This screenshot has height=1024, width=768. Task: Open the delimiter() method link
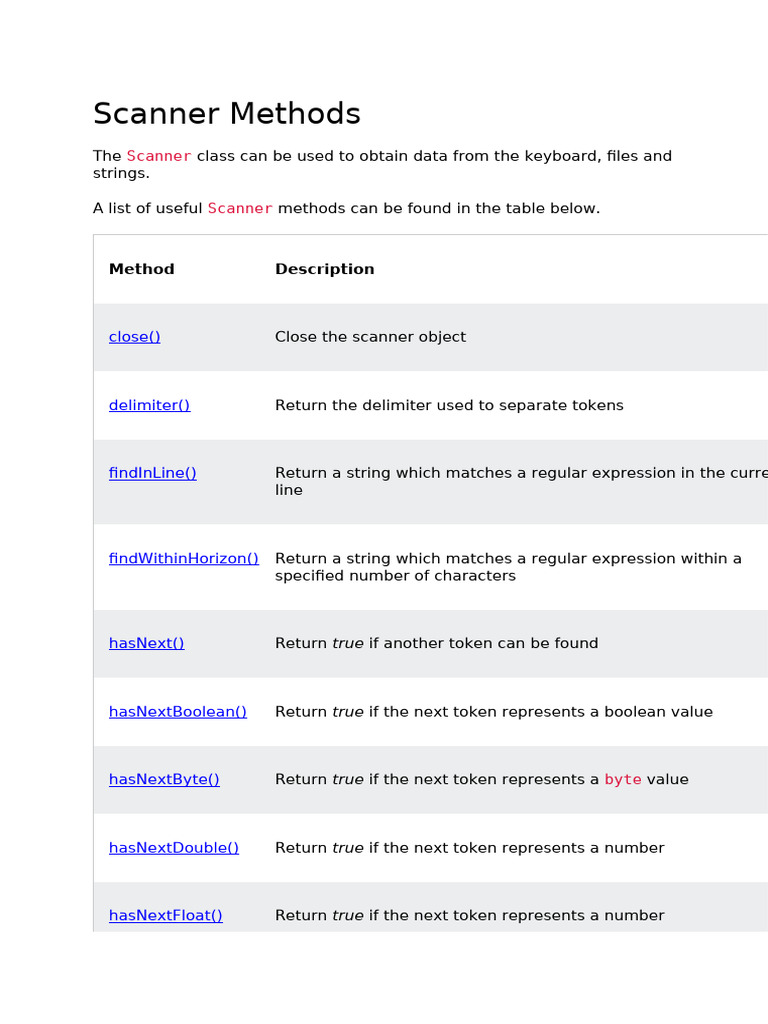[x=150, y=406]
